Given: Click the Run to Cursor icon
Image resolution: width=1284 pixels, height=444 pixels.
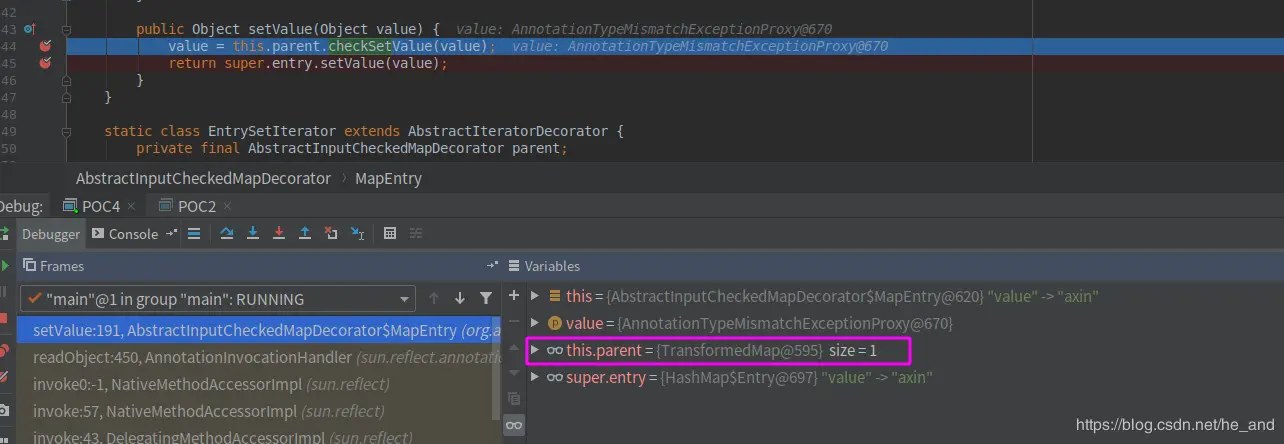Looking at the screenshot, I should [x=358, y=233].
